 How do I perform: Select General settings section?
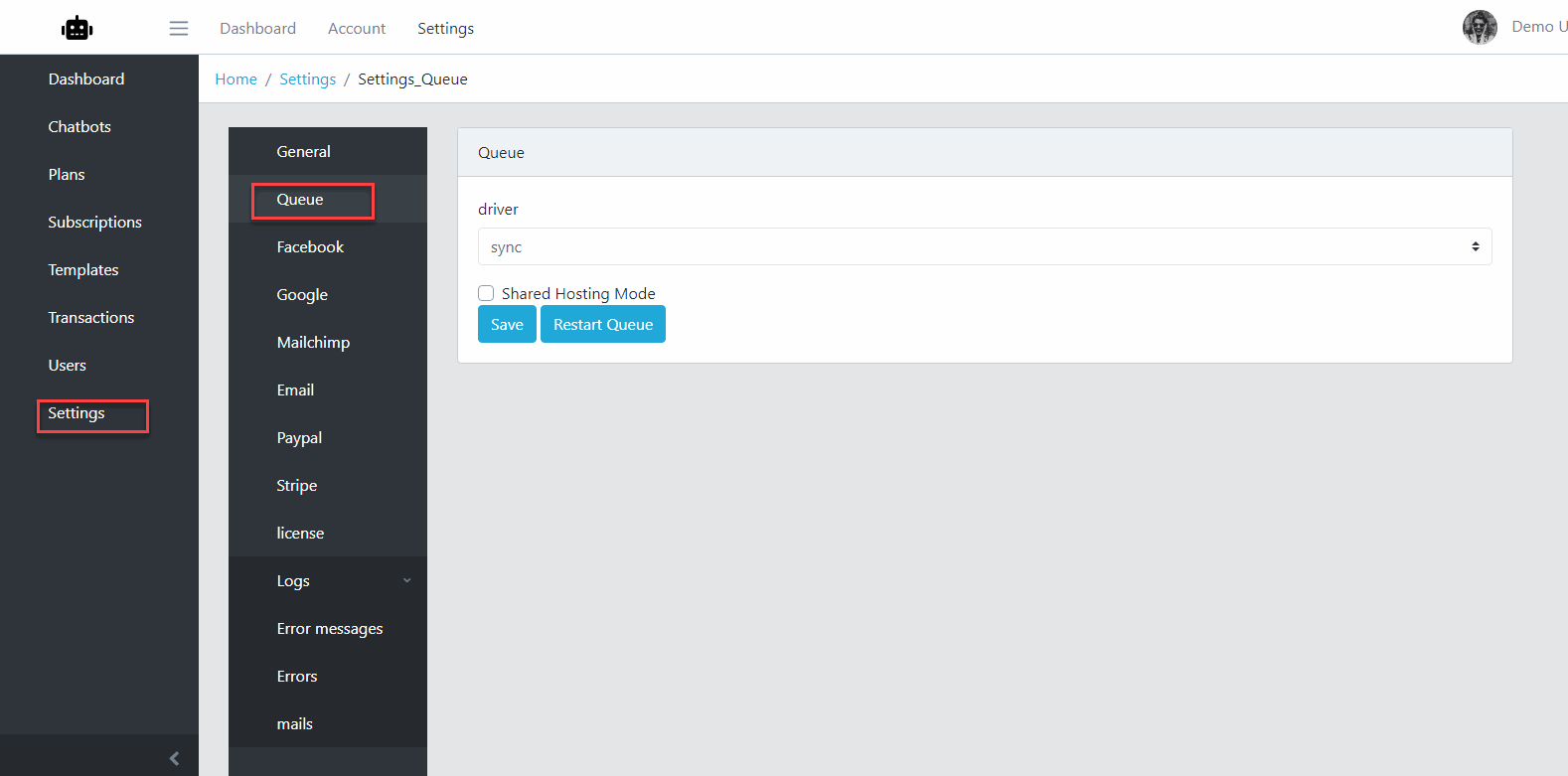pos(328,151)
